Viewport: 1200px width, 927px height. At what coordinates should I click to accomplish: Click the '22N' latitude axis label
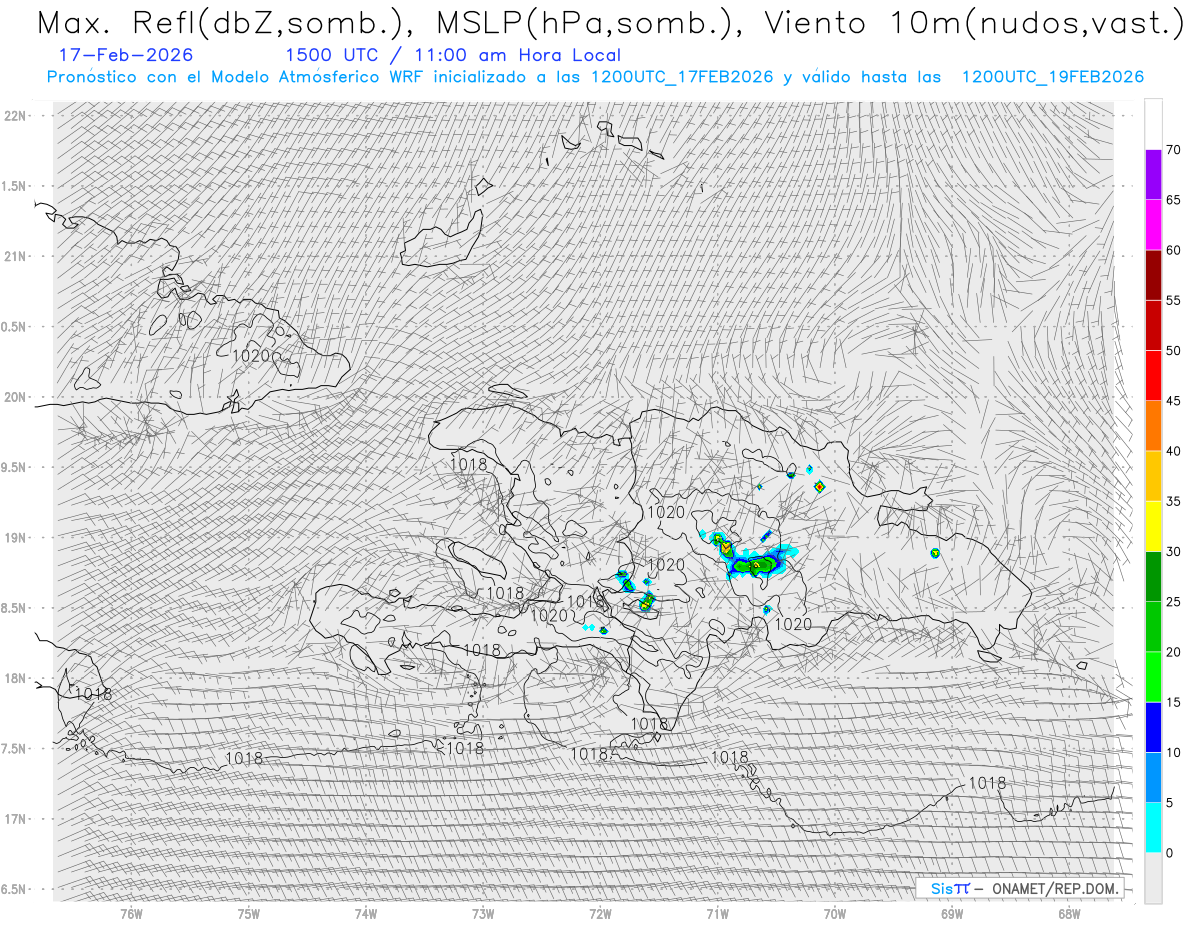pos(16,116)
